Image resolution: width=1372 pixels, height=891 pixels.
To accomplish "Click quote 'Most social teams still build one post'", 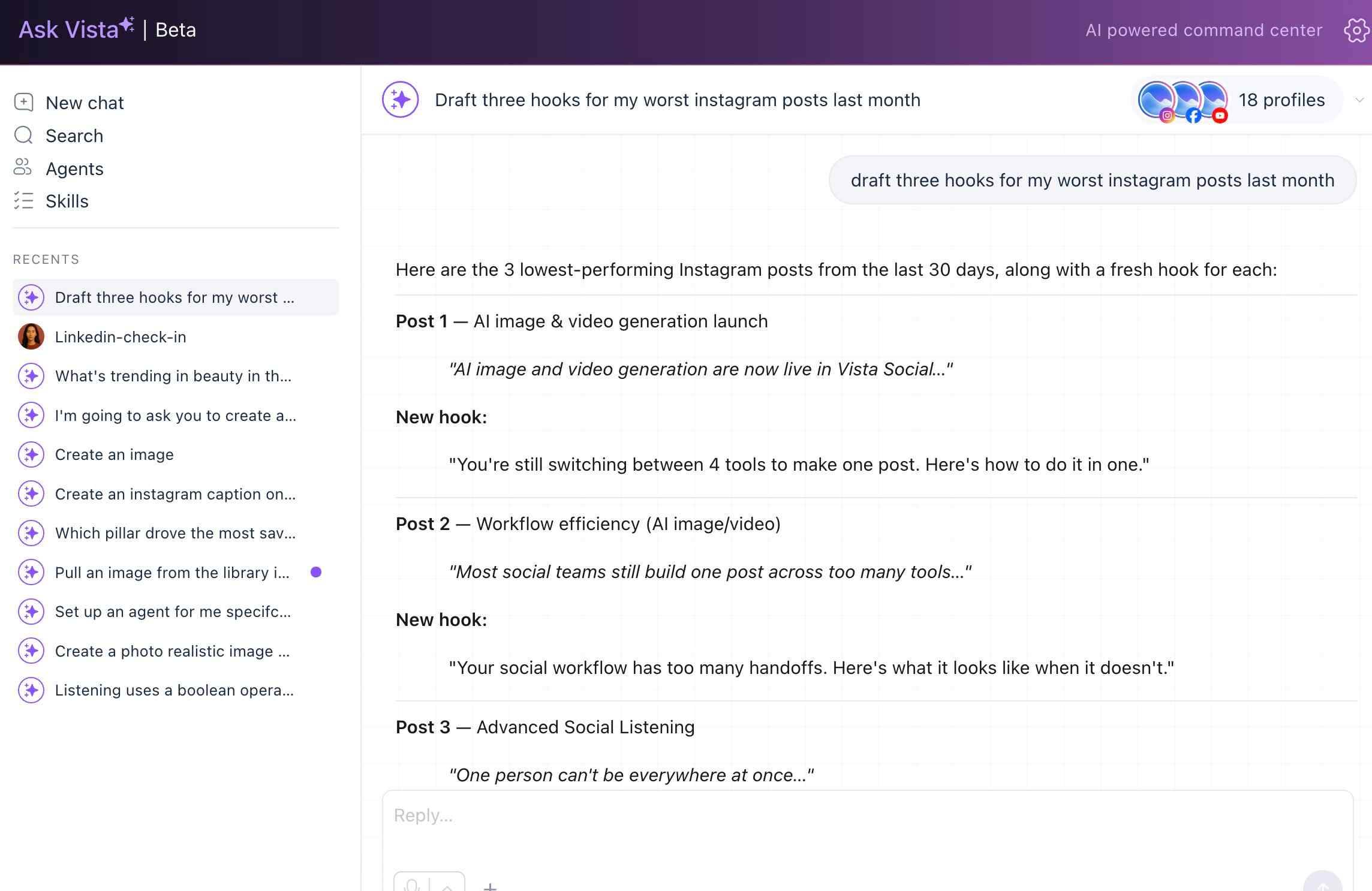I will pyautogui.click(x=710, y=571).
